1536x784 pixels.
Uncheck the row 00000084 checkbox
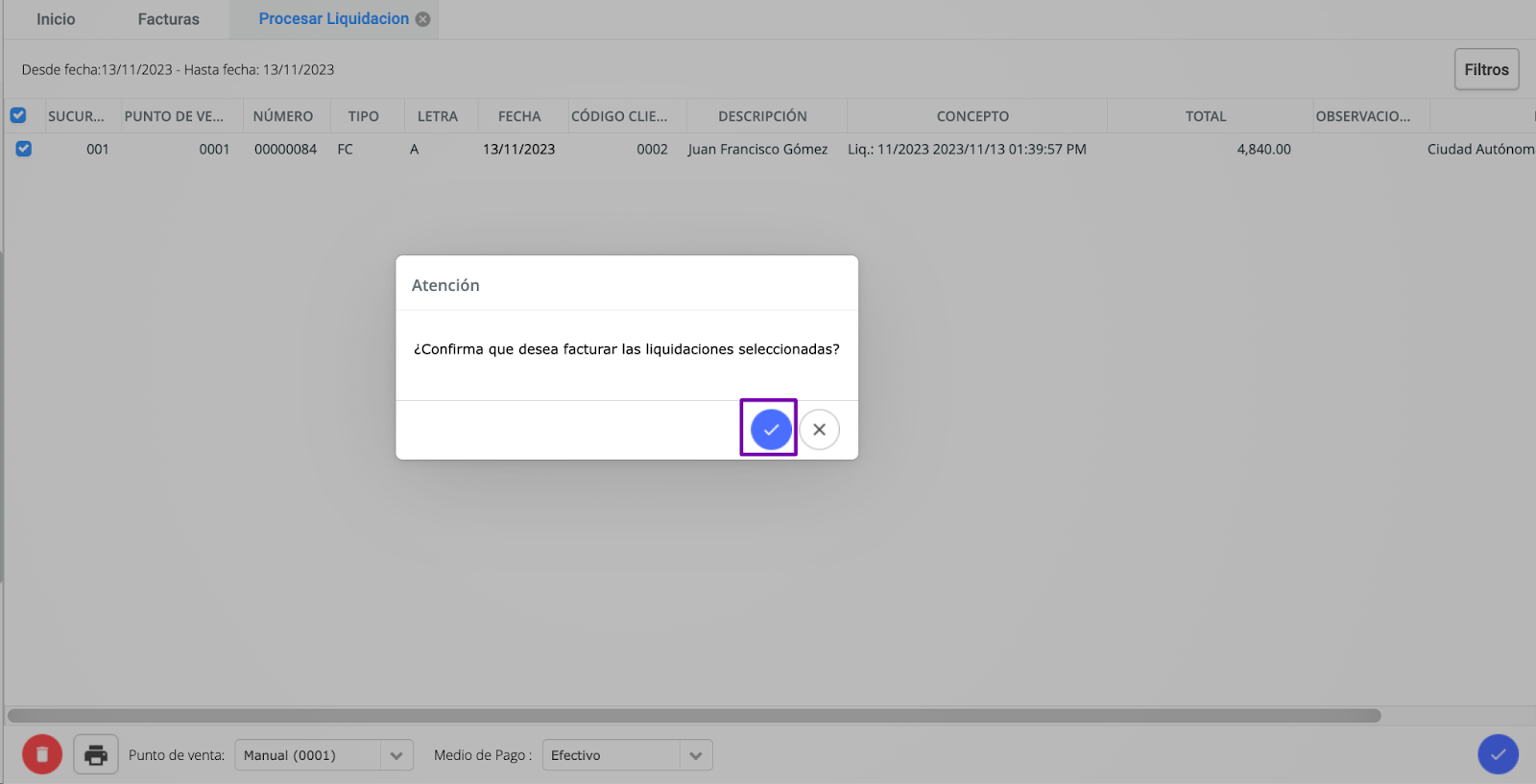point(24,149)
